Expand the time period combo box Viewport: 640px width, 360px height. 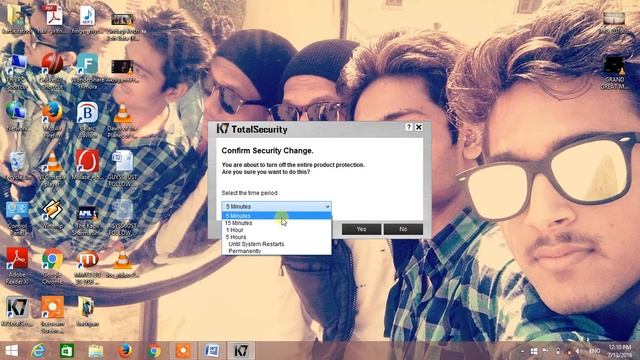pyautogui.click(x=276, y=207)
